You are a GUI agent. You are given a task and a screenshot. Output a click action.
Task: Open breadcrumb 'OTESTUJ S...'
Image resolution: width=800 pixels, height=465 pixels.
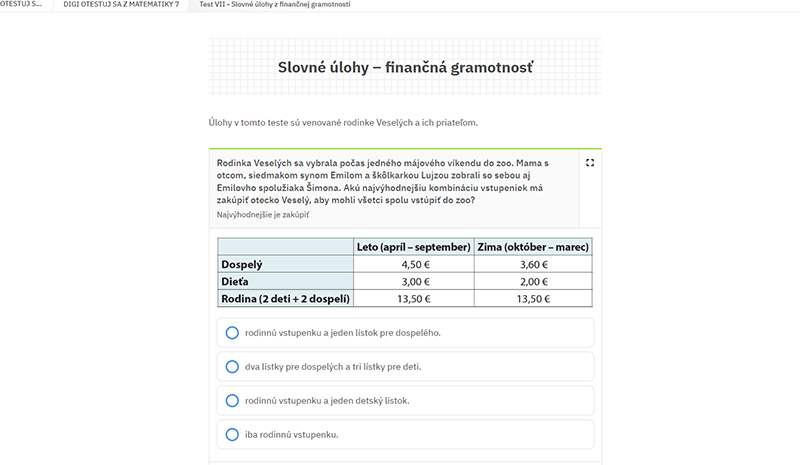click(21, 4)
